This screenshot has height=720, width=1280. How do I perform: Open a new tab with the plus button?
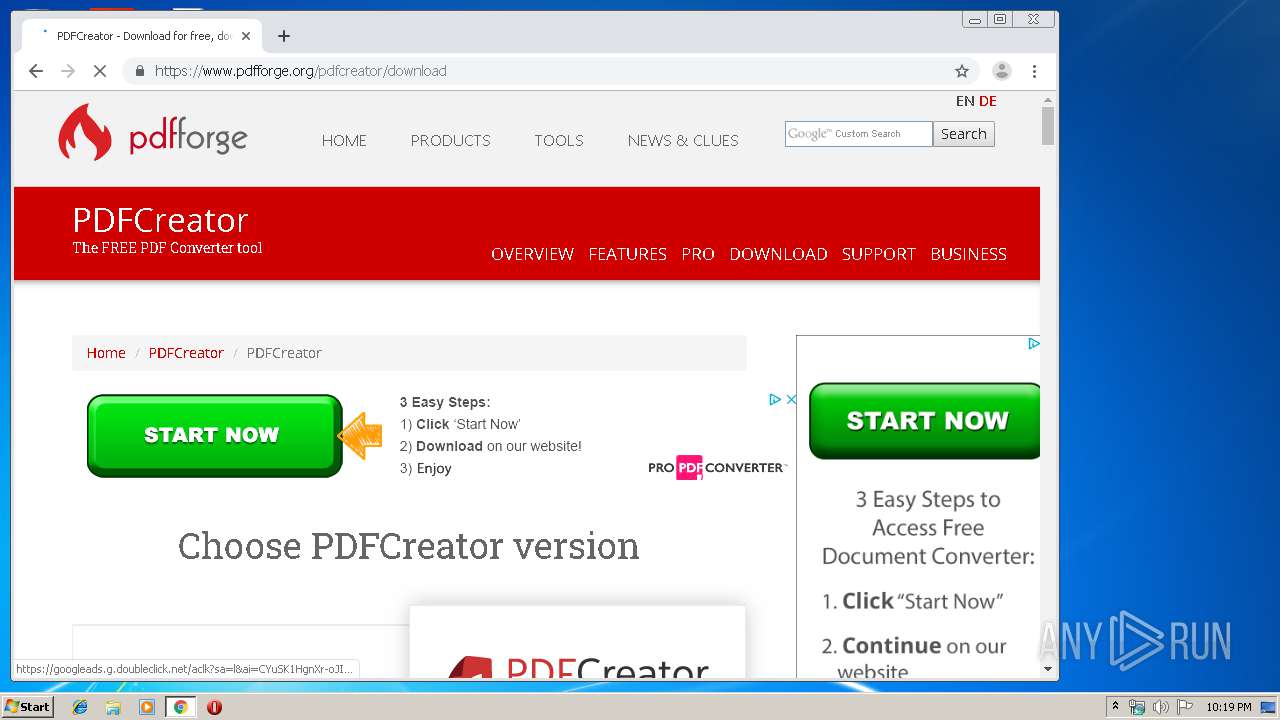coord(284,36)
